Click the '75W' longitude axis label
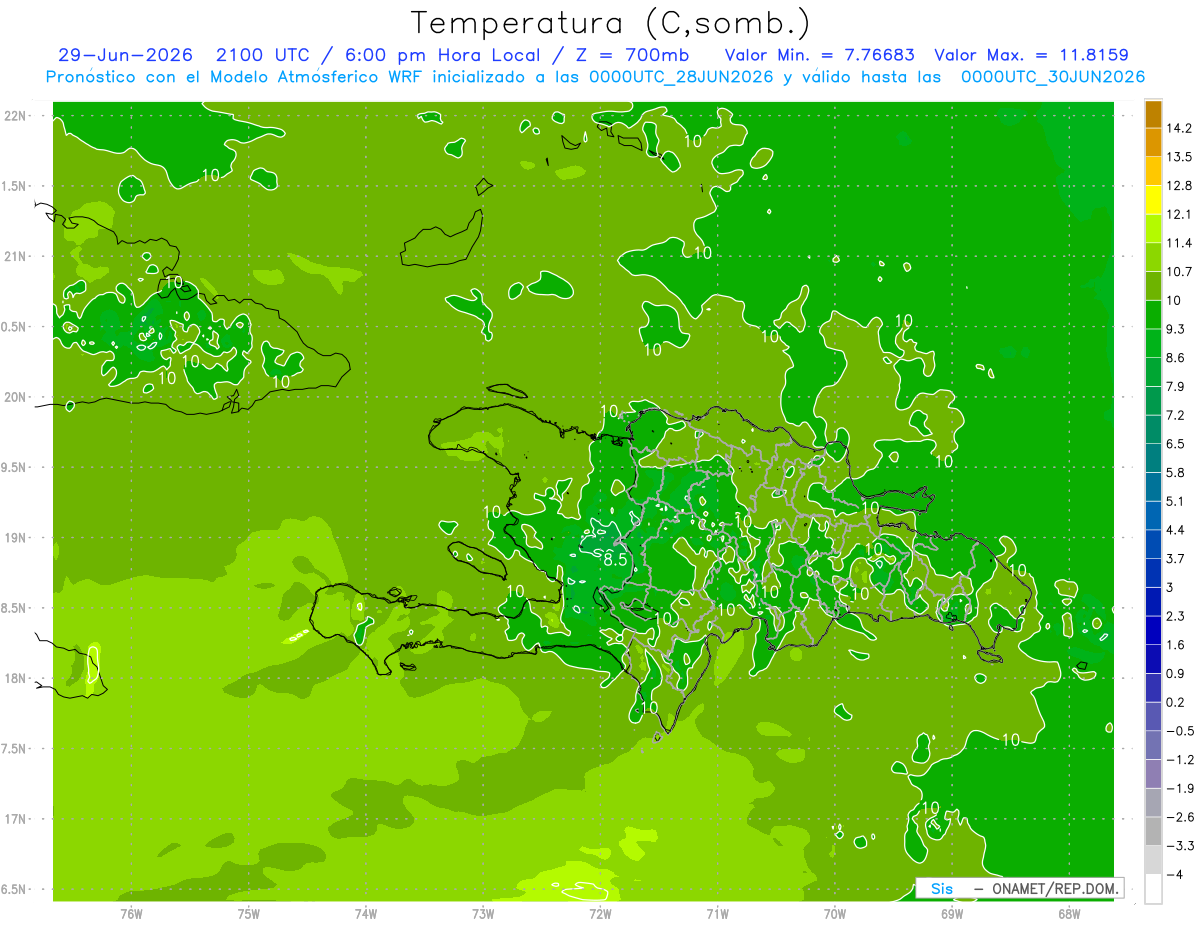 coord(248,913)
